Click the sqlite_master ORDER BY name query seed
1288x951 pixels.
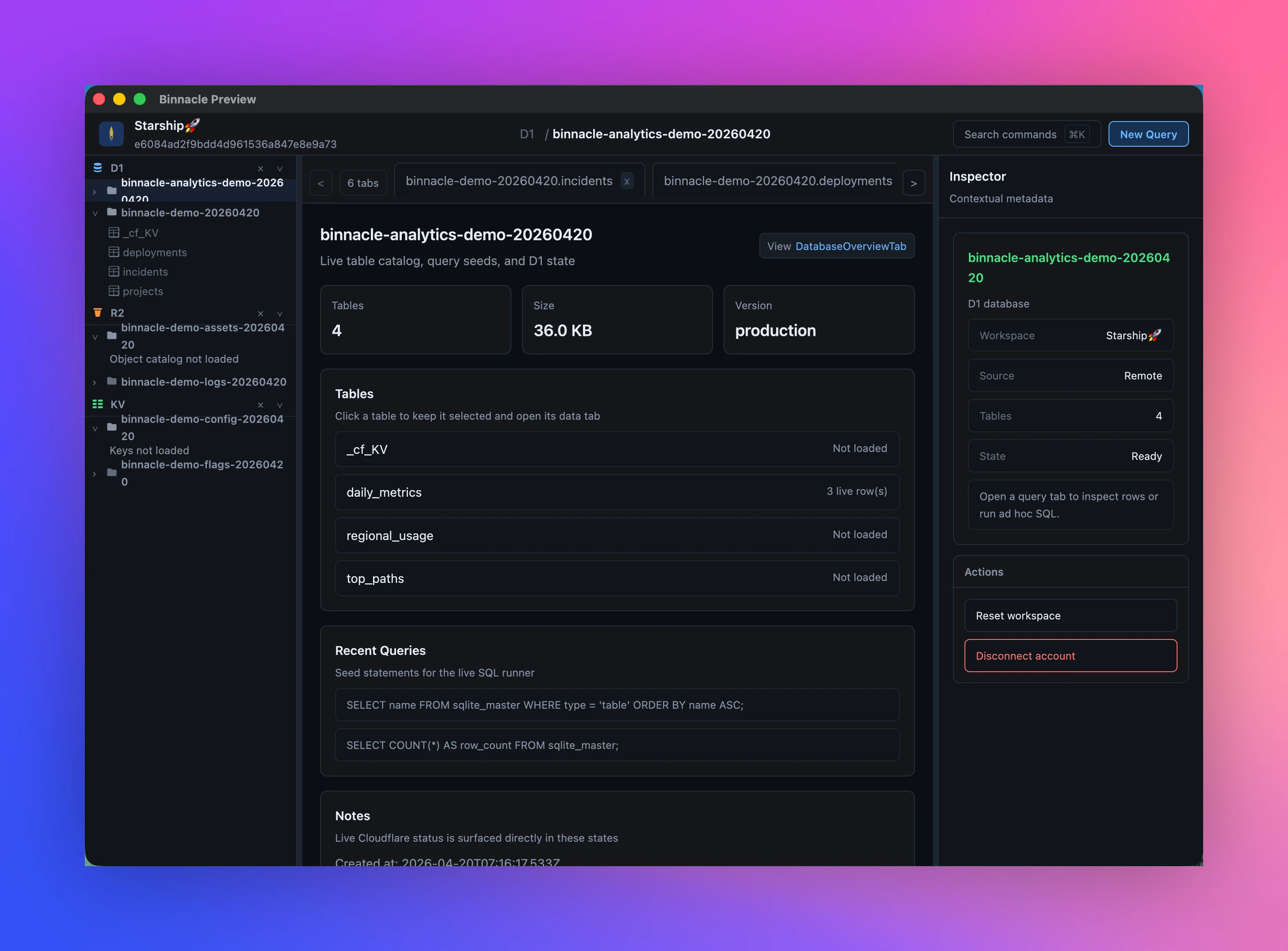point(617,704)
